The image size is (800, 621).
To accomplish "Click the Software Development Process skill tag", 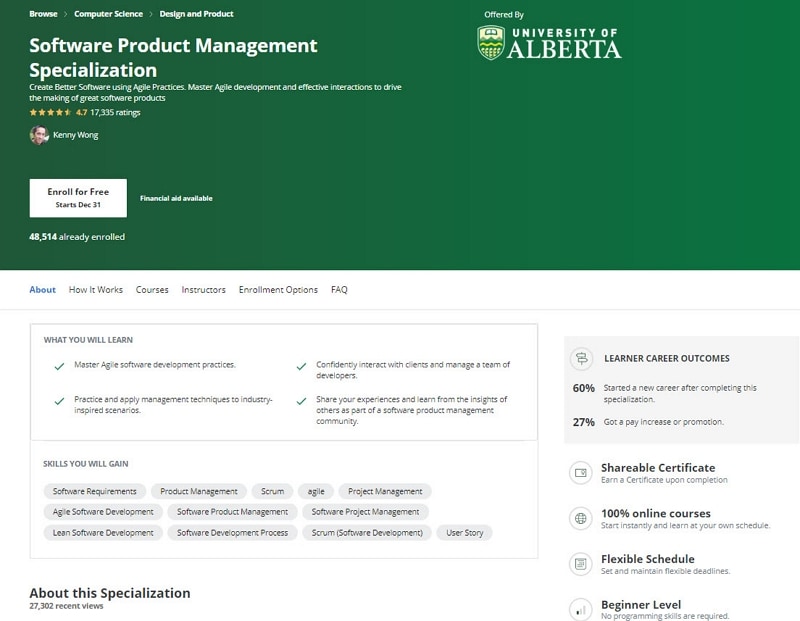I will tap(233, 533).
